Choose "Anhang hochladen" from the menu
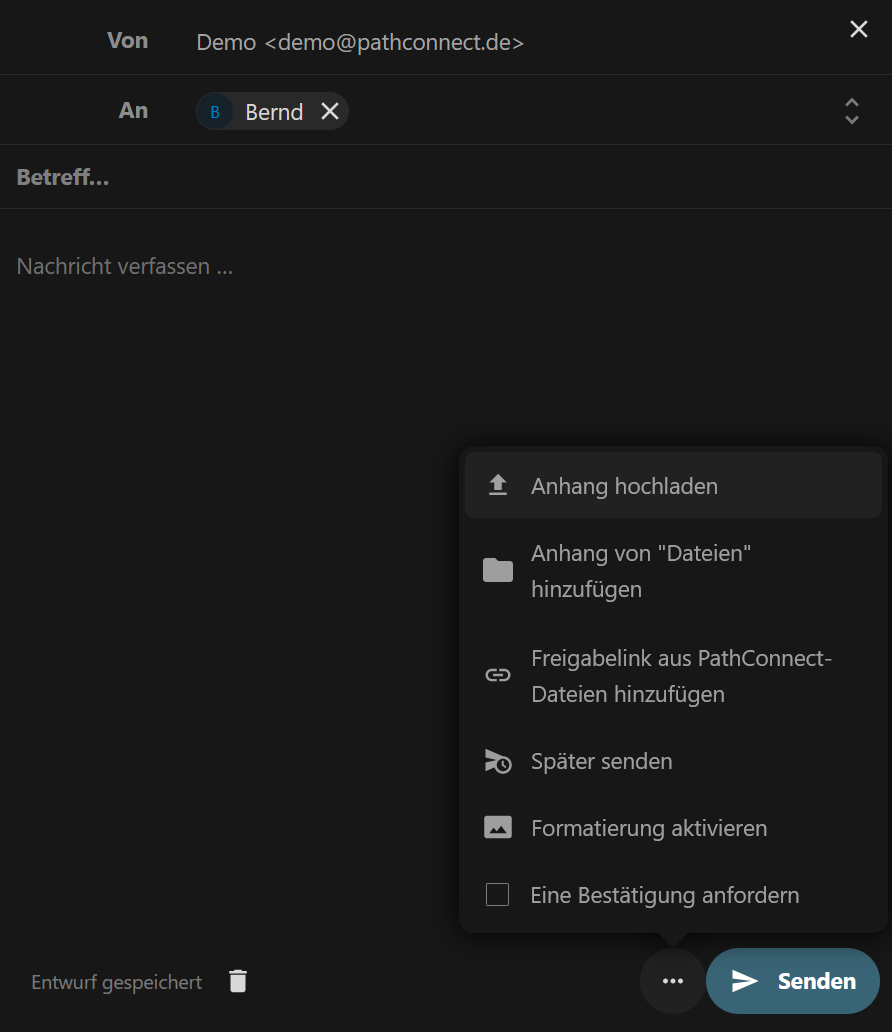Image resolution: width=892 pixels, height=1032 pixels. tap(624, 485)
